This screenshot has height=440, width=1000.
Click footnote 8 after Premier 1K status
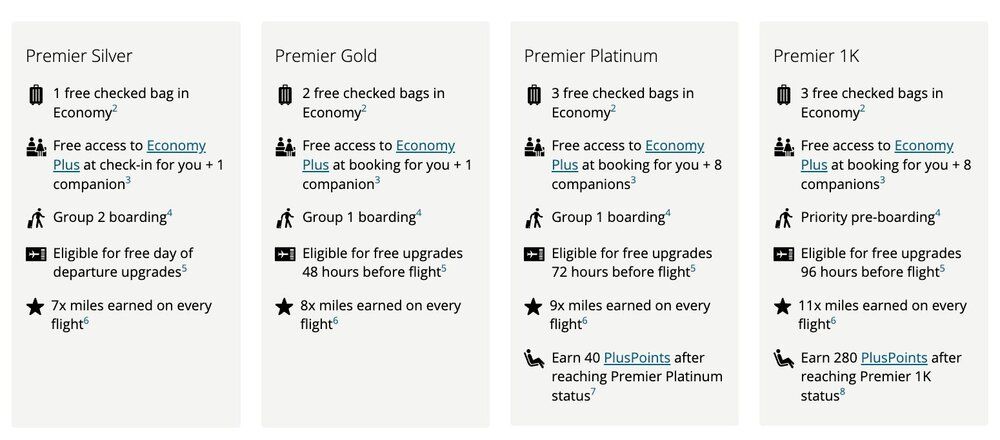[x=842, y=392]
